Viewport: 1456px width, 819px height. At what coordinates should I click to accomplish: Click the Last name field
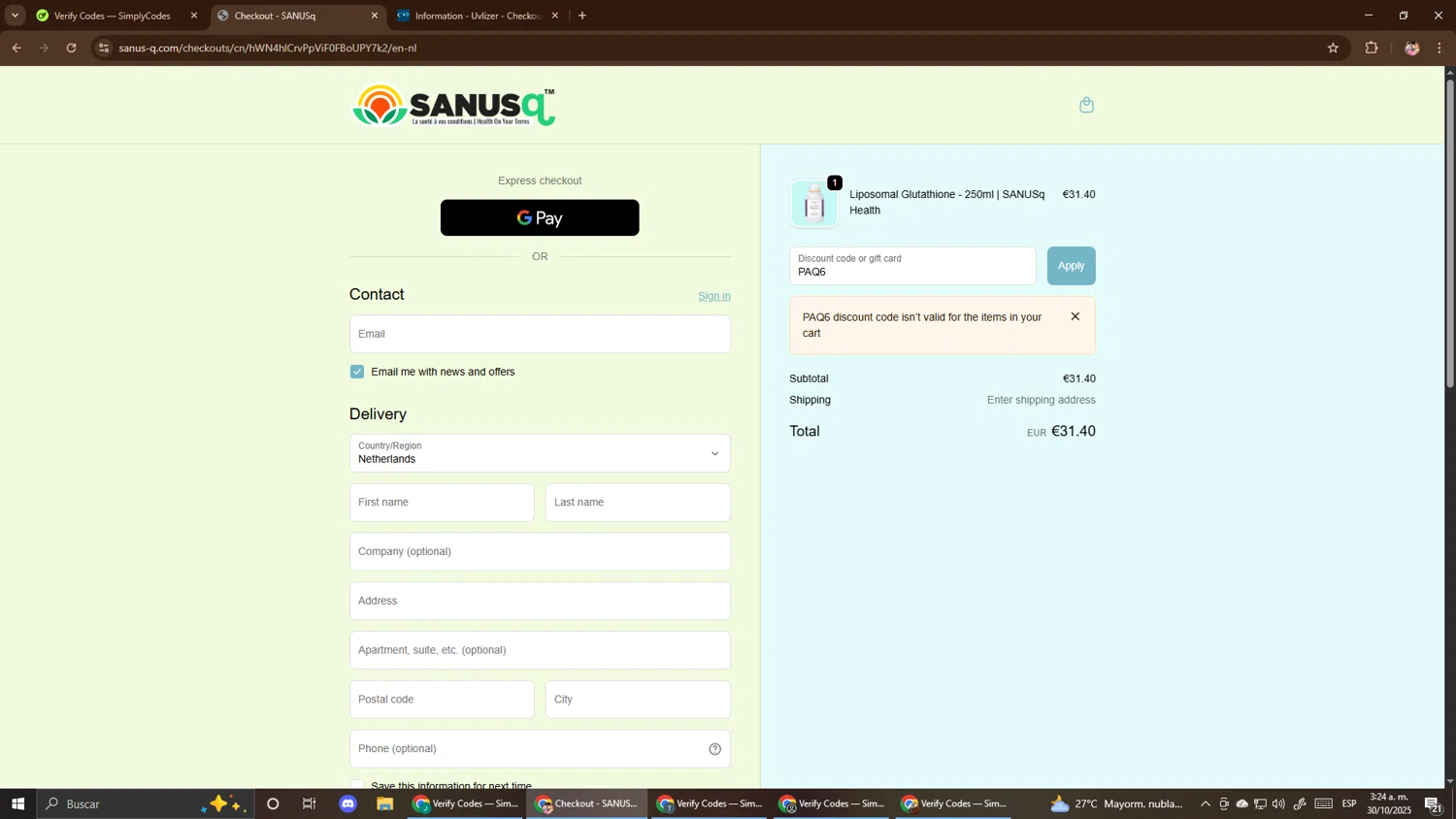point(638,503)
